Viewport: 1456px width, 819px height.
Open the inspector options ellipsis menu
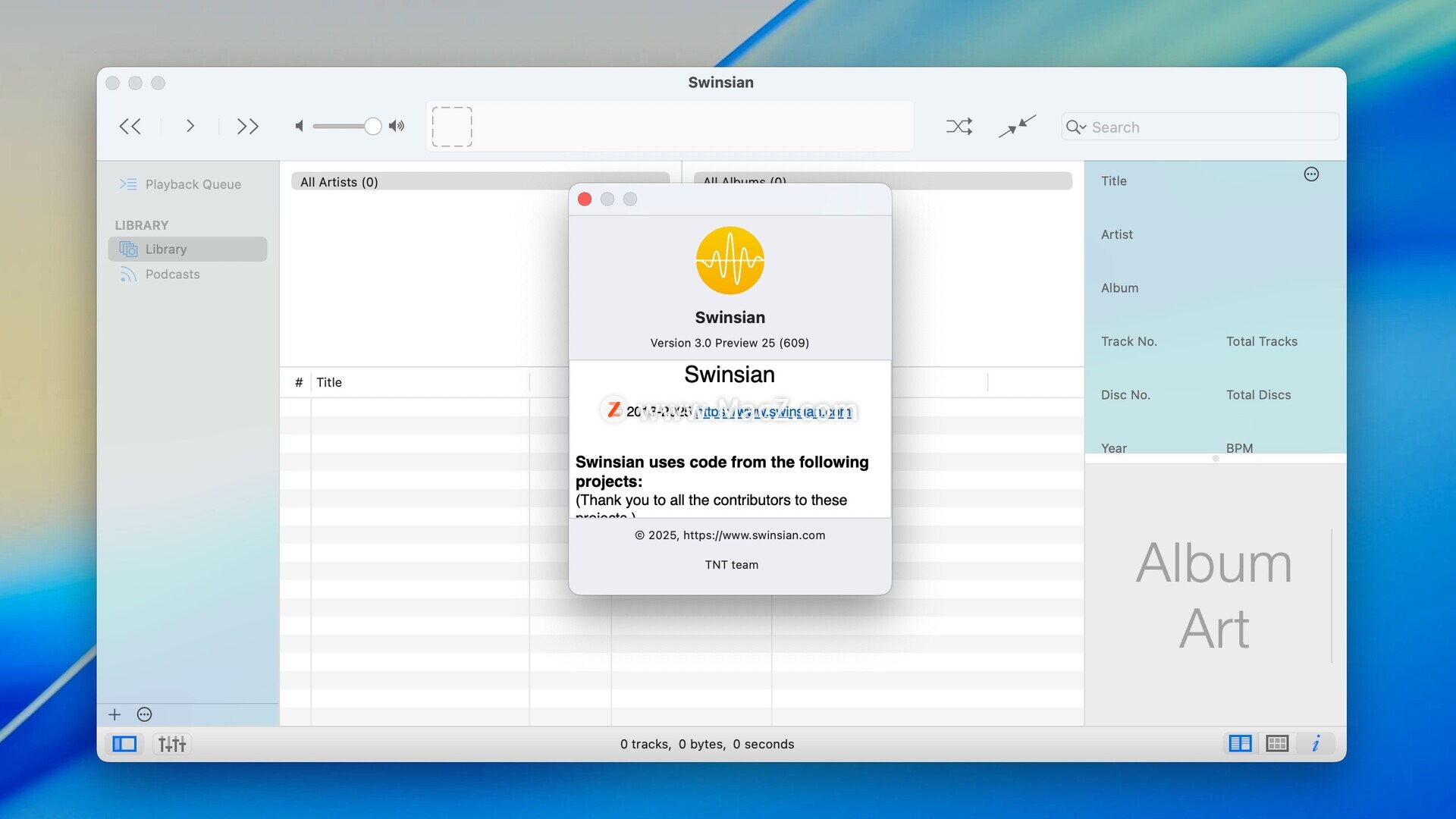[1311, 174]
